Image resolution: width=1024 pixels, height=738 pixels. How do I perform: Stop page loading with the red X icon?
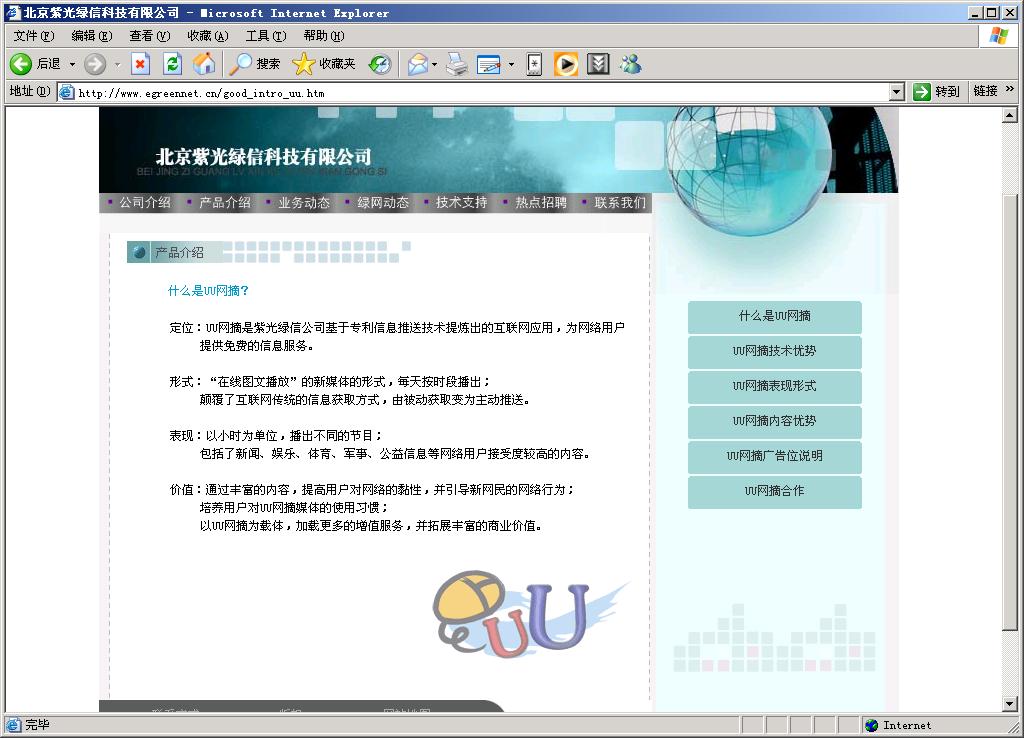point(140,64)
